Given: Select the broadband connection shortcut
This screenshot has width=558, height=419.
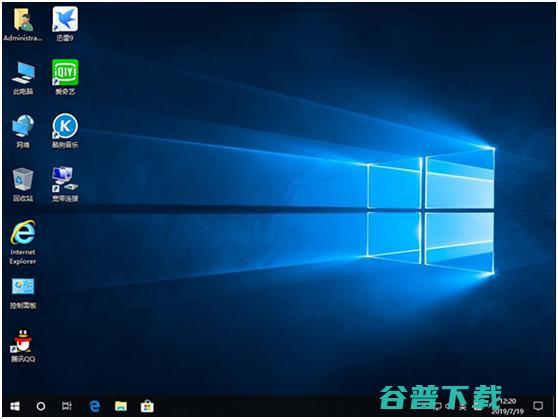Looking at the screenshot, I should tap(65, 184).
